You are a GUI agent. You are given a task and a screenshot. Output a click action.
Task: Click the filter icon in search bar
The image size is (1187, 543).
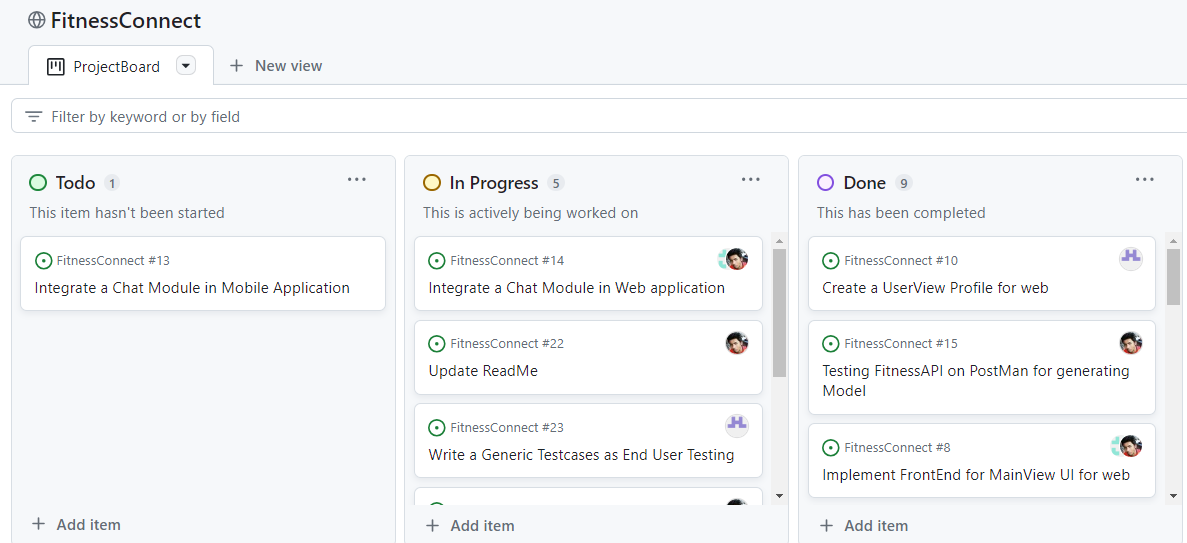click(33, 117)
